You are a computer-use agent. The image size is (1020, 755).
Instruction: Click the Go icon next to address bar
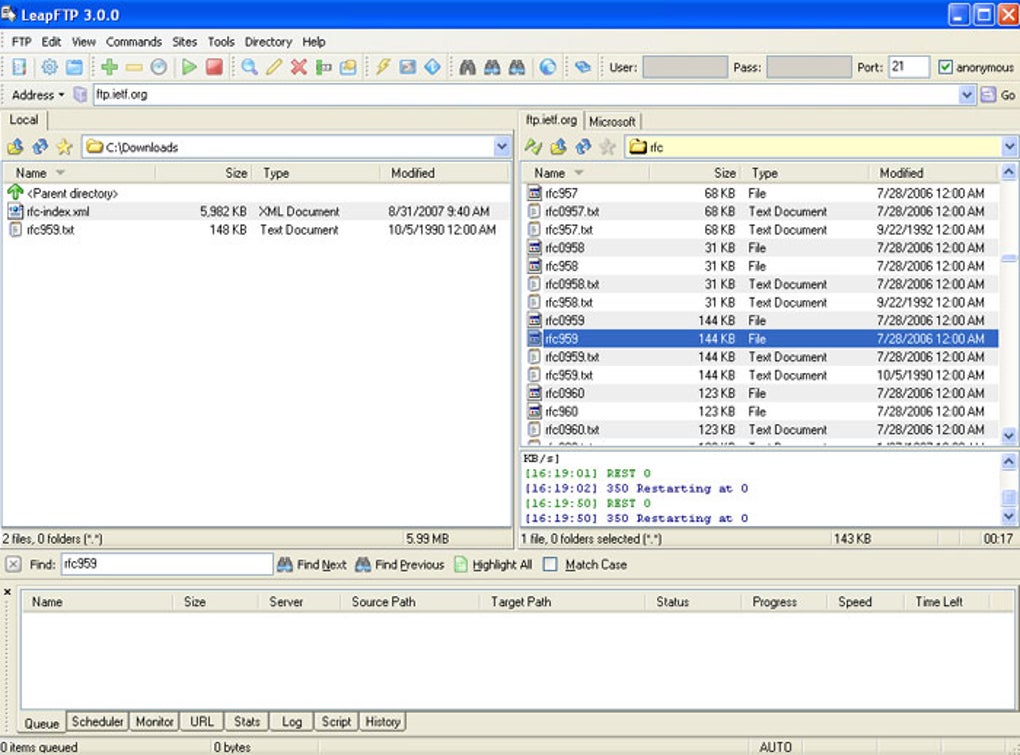coord(988,95)
